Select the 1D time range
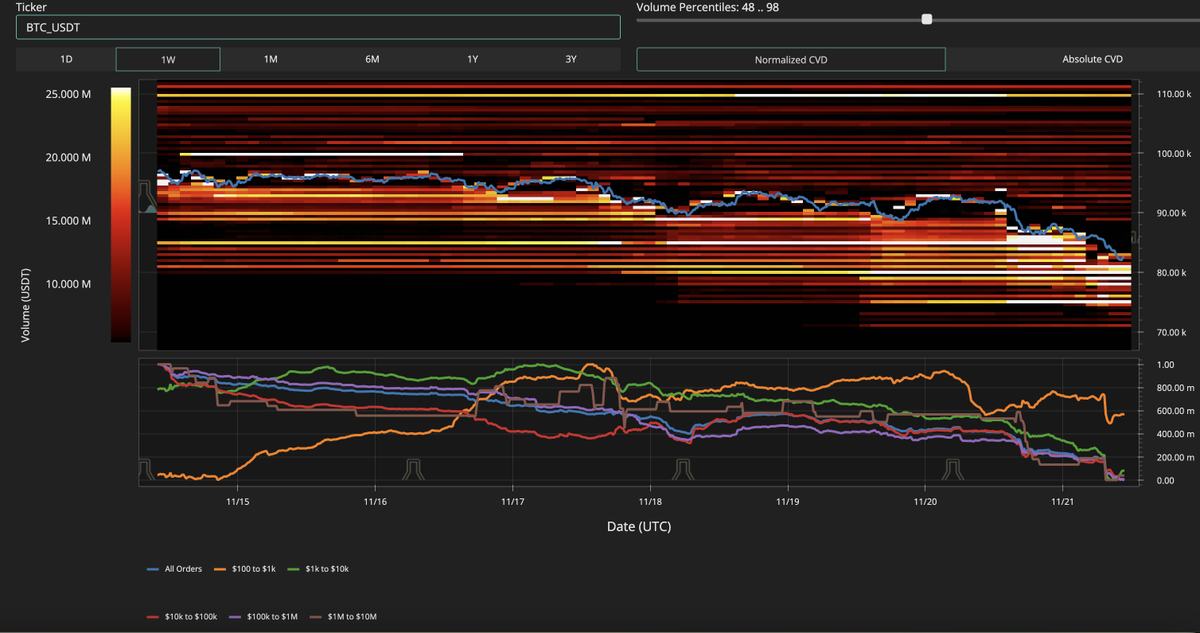1200x633 pixels. (66, 59)
